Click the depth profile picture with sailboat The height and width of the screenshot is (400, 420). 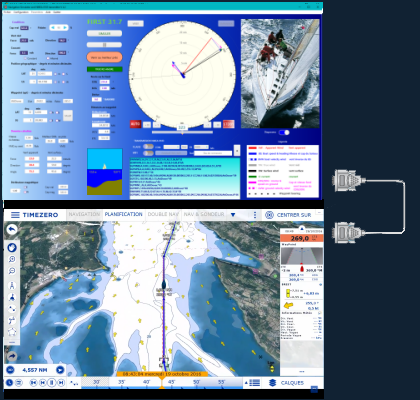(104, 172)
